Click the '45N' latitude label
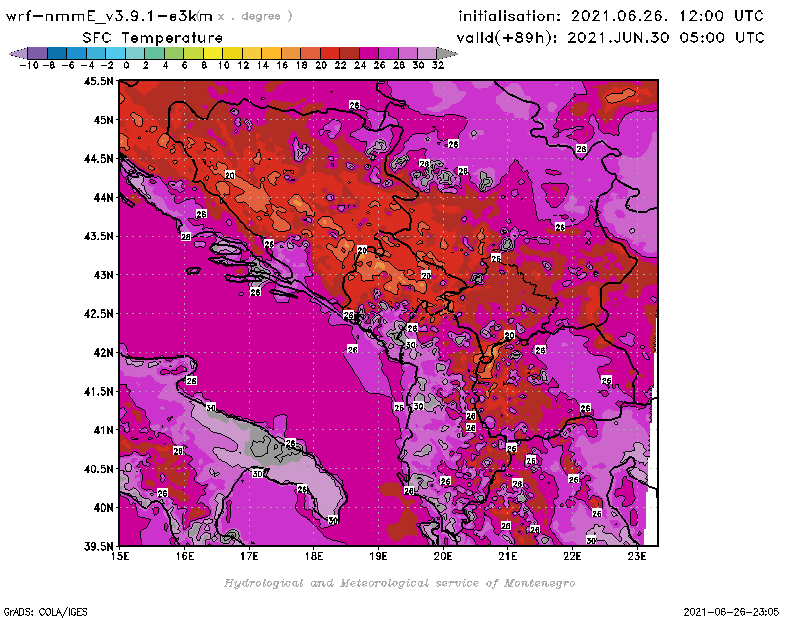800x618 pixels. point(103,120)
